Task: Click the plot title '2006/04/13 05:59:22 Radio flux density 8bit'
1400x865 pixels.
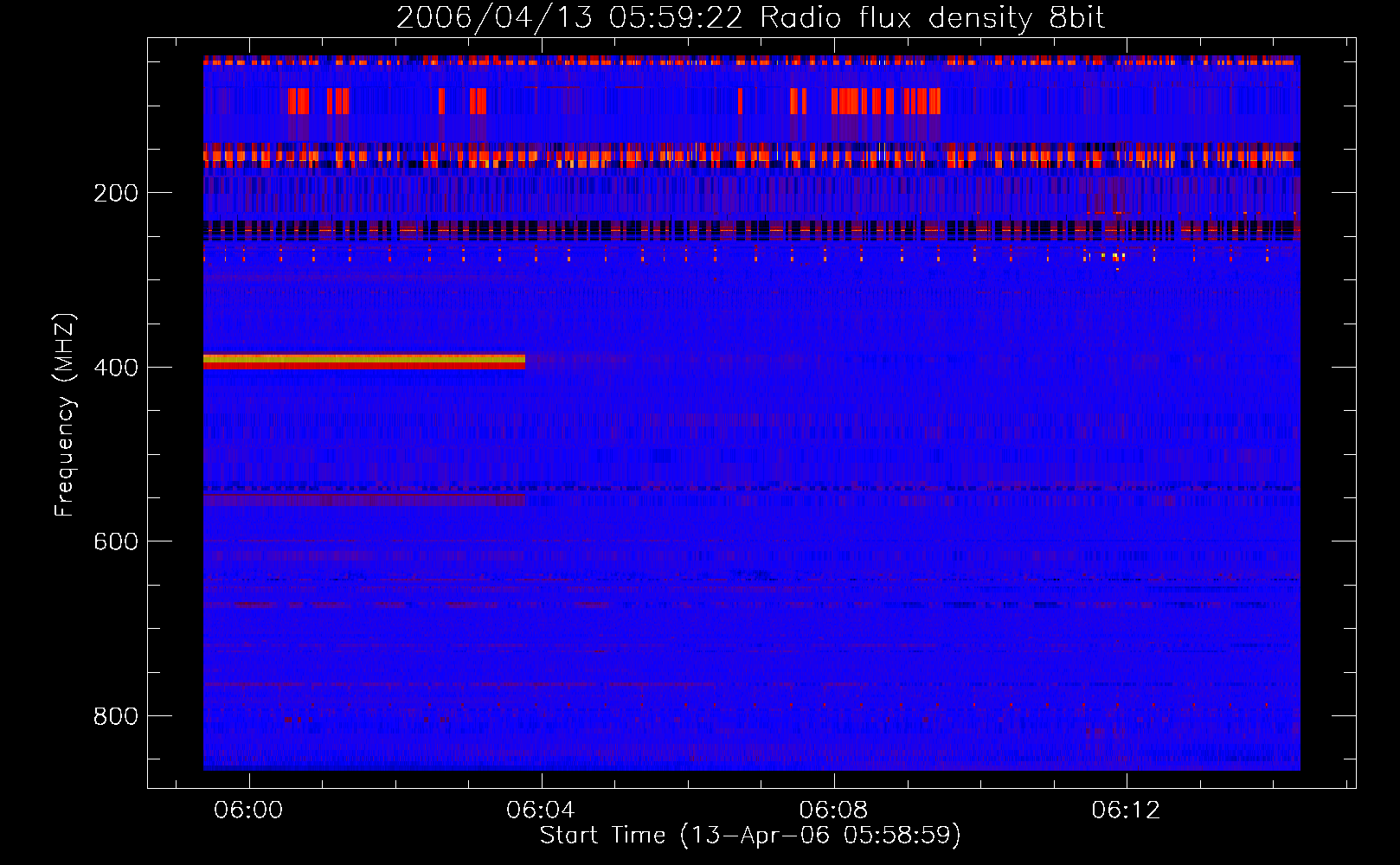Action: pyautogui.click(x=750, y=18)
